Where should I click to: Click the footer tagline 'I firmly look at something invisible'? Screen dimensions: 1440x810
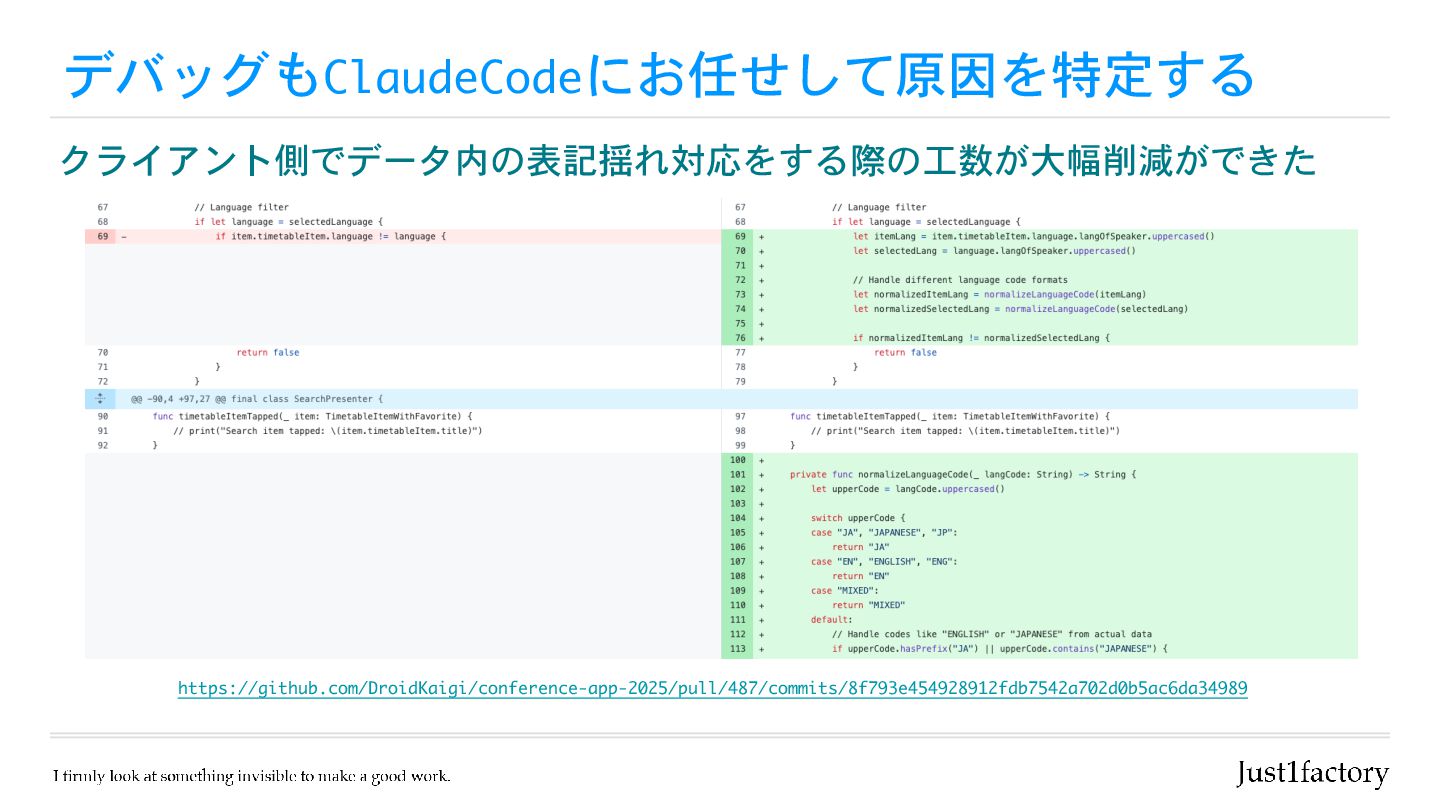(x=252, y=776)
